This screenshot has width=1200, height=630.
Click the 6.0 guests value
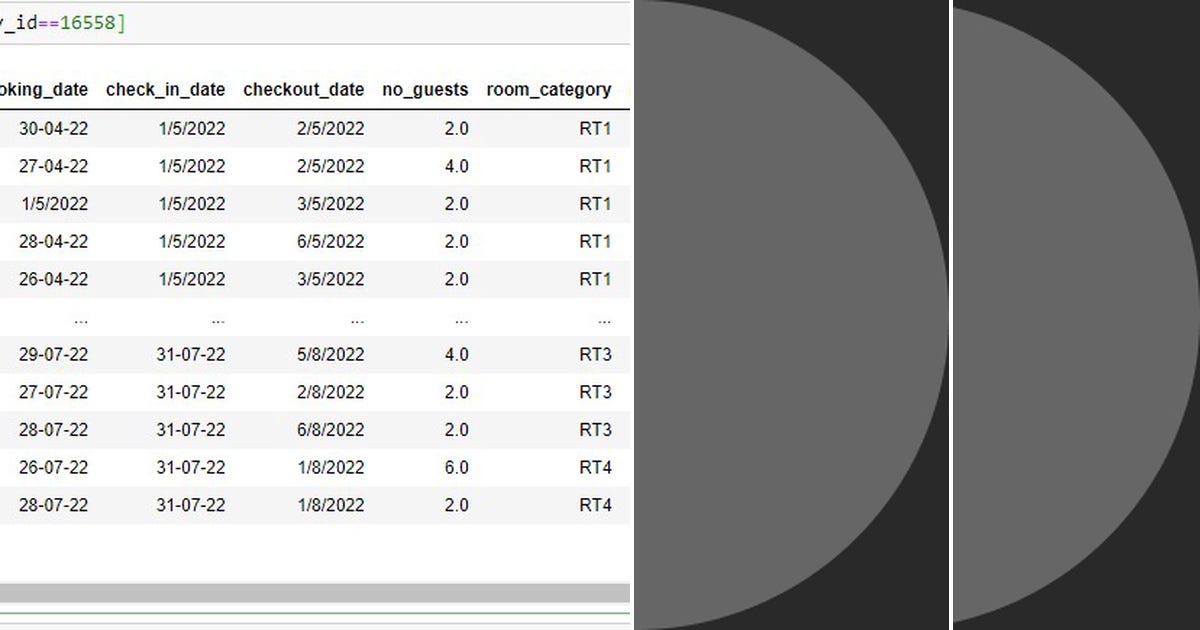(x=456, y=467)
